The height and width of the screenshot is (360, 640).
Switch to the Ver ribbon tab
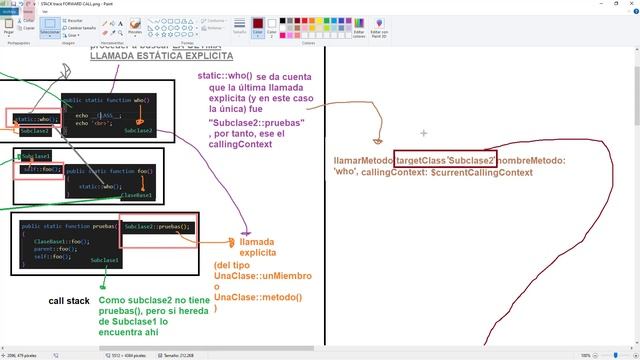coord(45,11)
